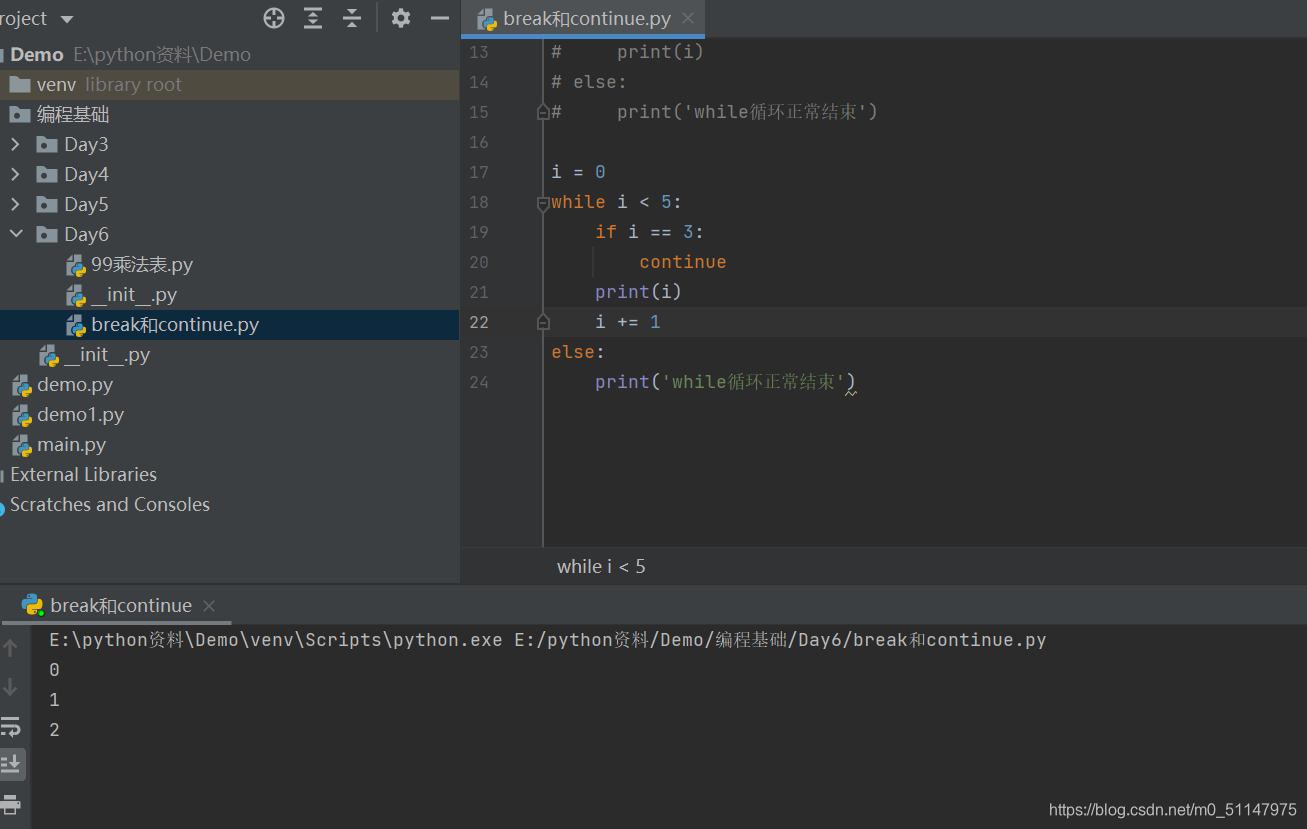Click the Python file icon on editor tab
The width and height of the screenshot is (1307, 829).
click(x=487, y=19)
